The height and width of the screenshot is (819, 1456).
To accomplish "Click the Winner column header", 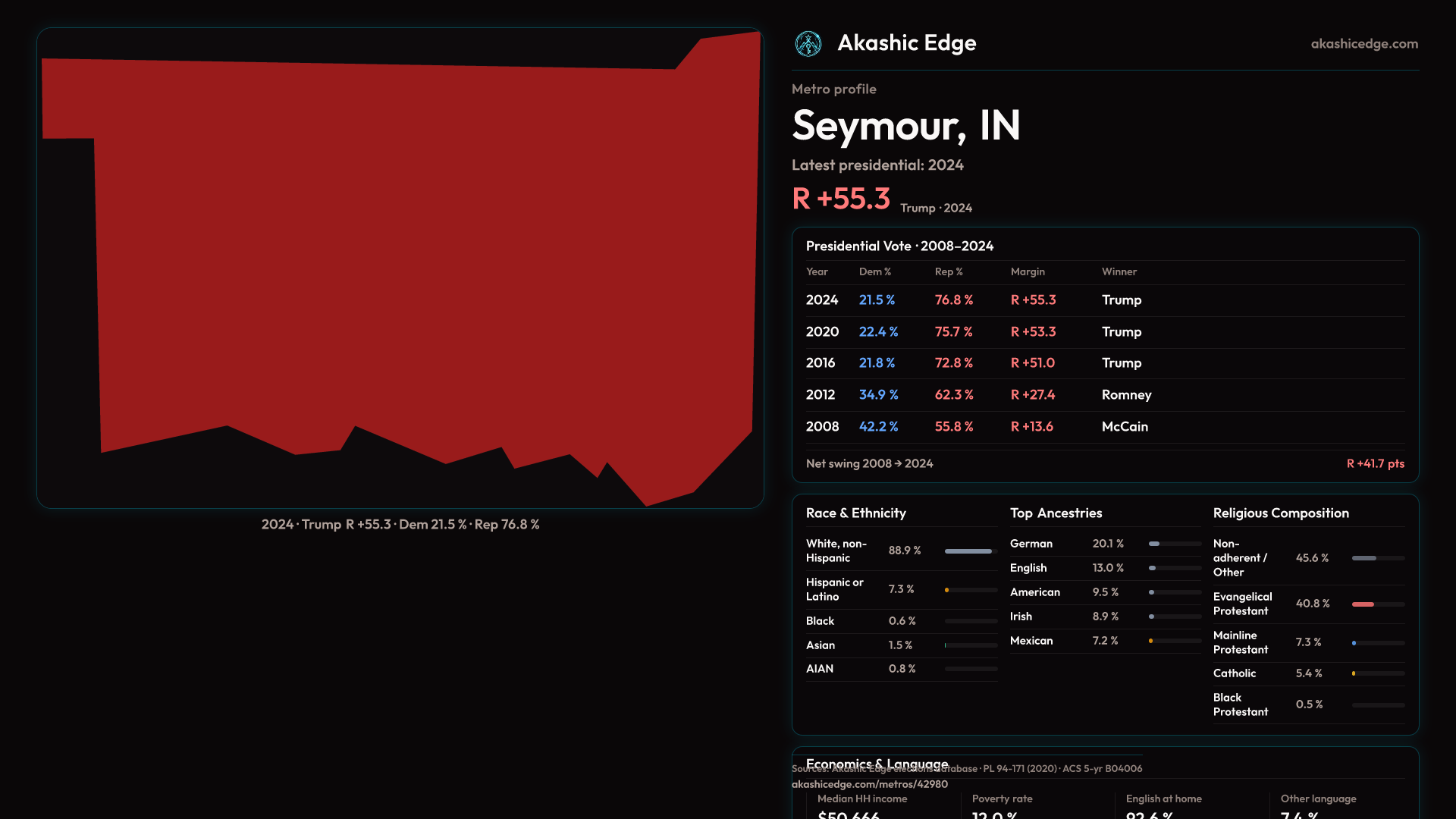I will tap(1119, 271).
